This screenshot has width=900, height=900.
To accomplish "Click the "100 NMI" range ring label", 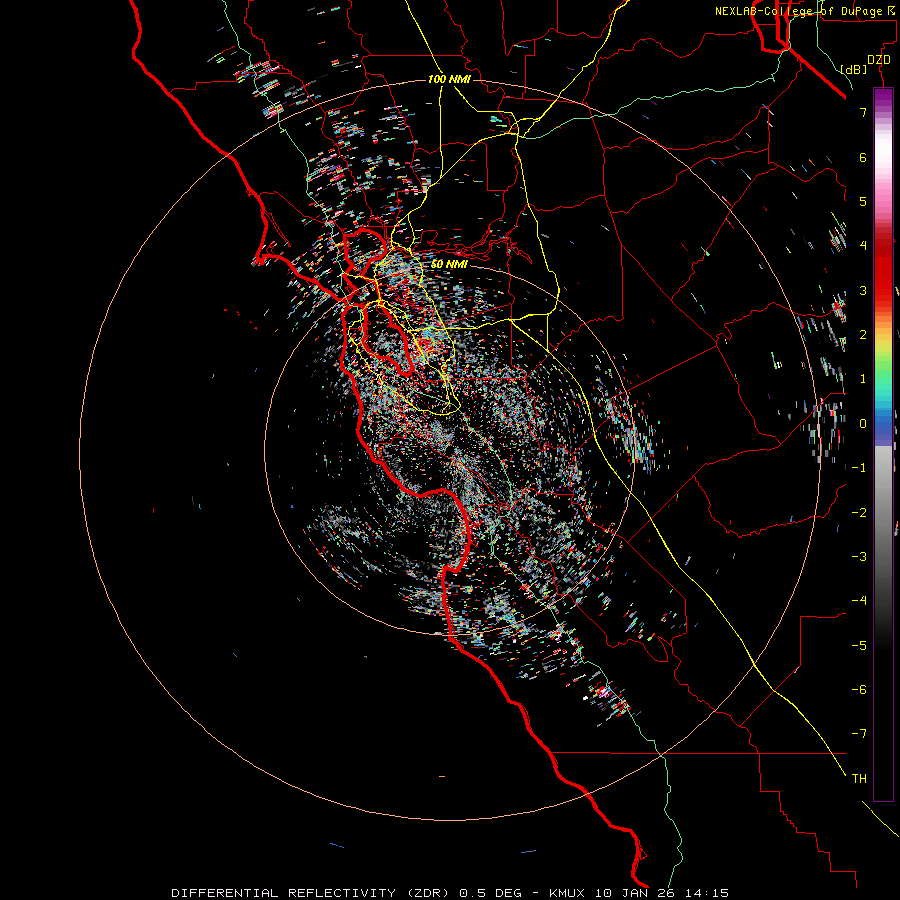I will pos(449,79).
